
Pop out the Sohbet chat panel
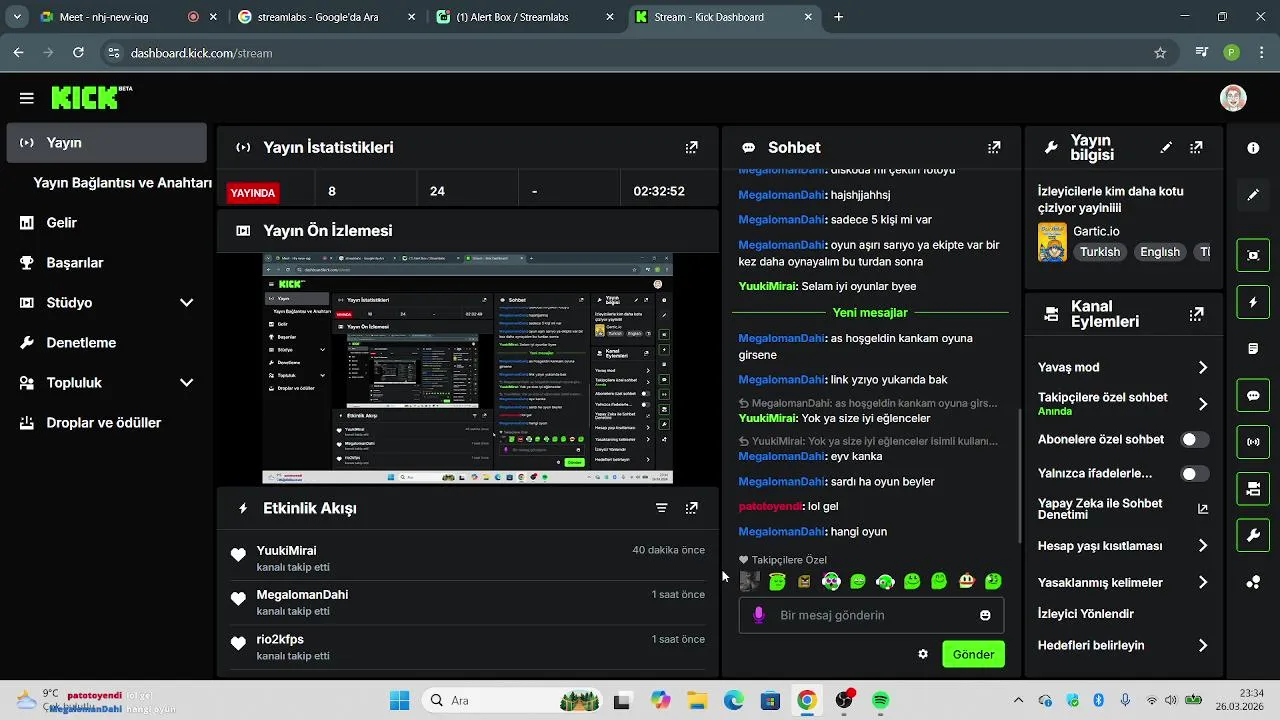click(x=994, y=147)
